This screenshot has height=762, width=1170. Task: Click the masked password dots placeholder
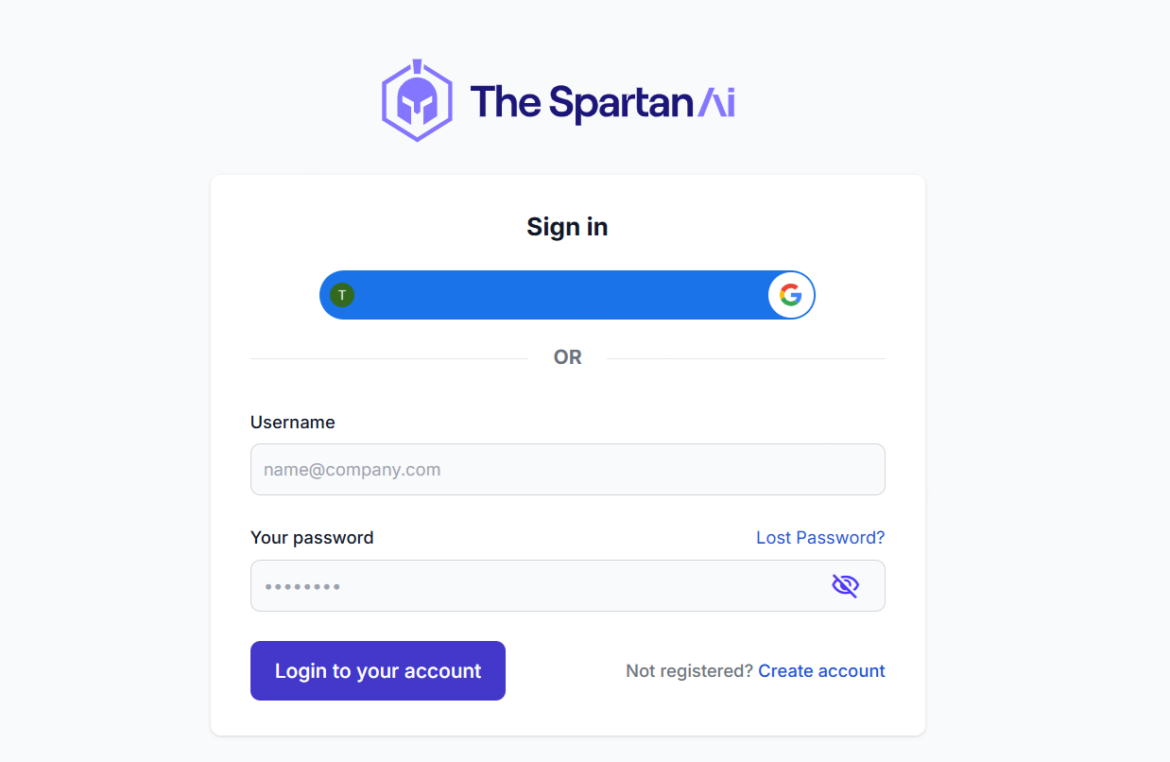(302, 587)
